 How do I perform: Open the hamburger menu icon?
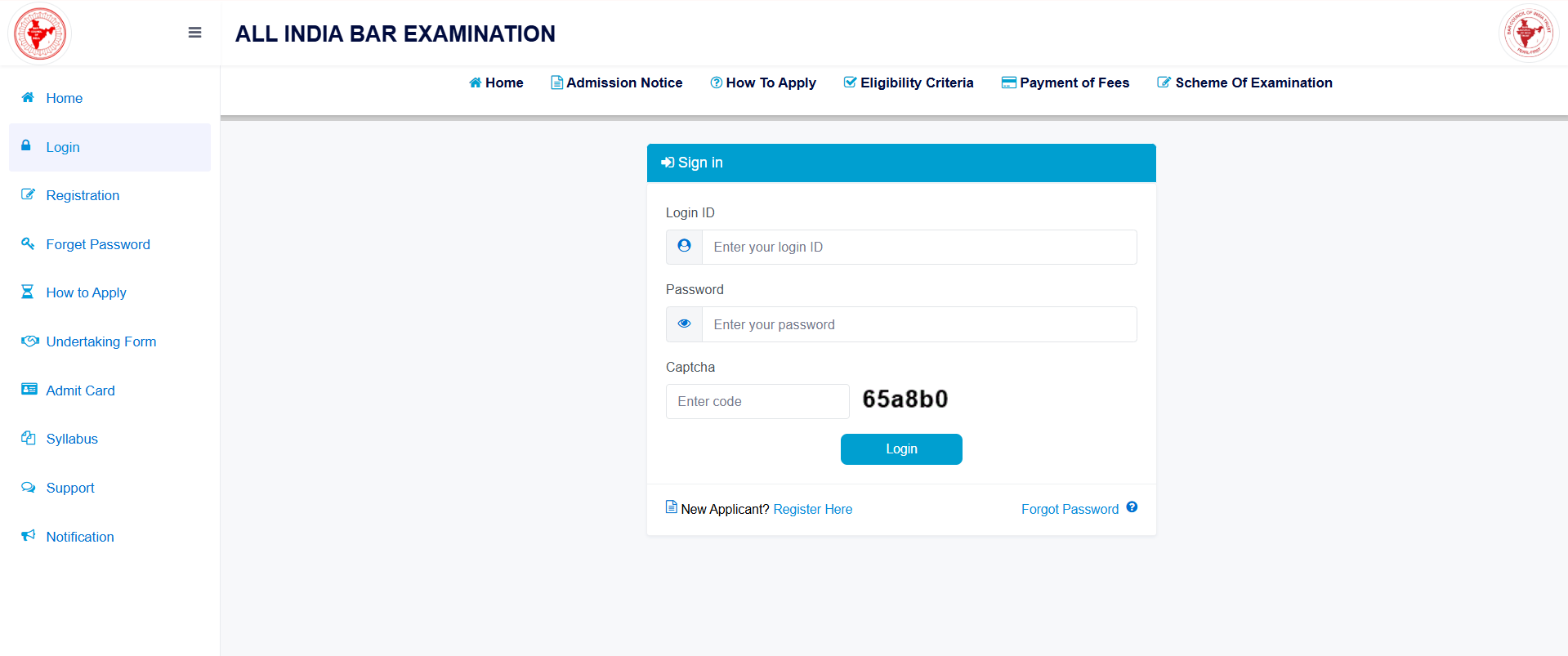pyautogui.click(x=194, y=33)
